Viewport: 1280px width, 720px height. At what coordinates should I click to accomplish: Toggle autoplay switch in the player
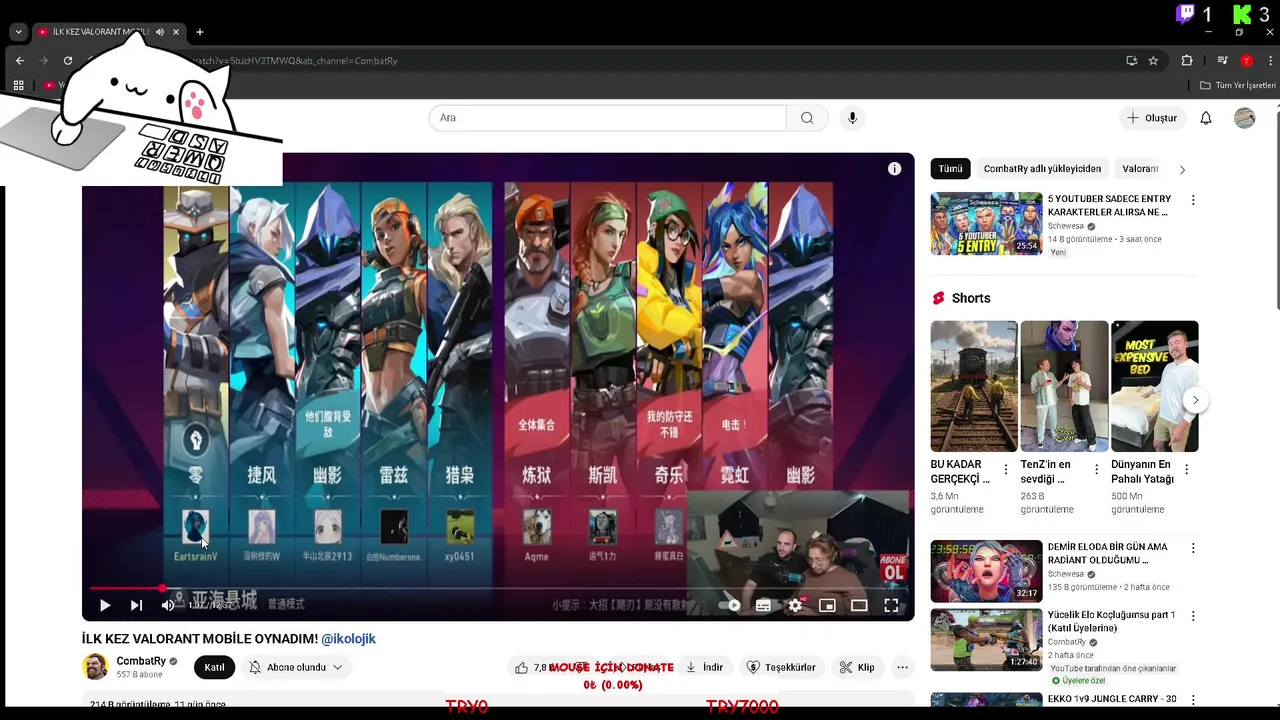731,605
